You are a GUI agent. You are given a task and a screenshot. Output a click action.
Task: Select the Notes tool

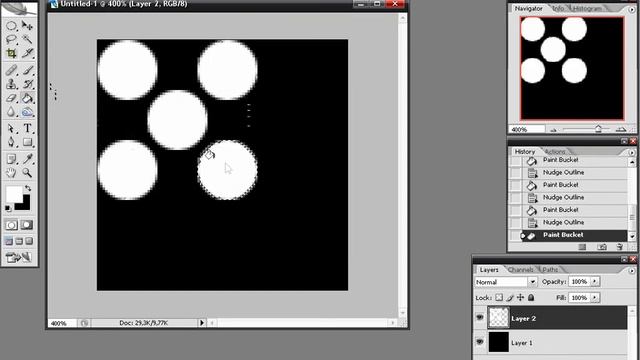pyautogui.click(x=11, y=159)
